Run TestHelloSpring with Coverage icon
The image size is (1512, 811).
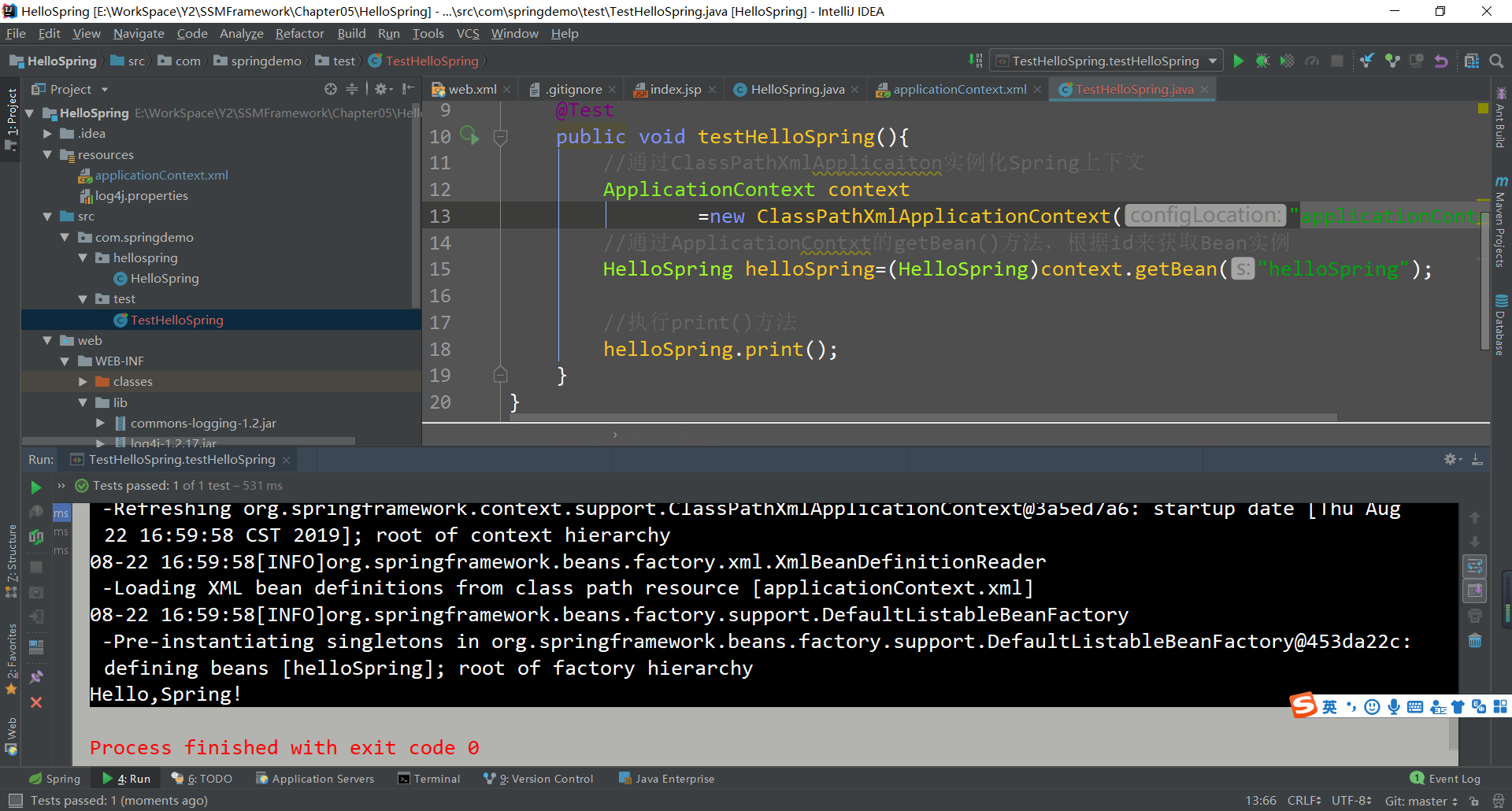pos(1286,61)
